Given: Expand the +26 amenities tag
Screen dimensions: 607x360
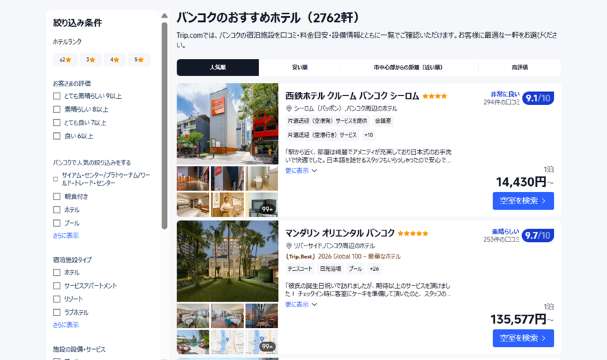Looking at the screenshot, I should pyautogui.click(x=374, y=269).
